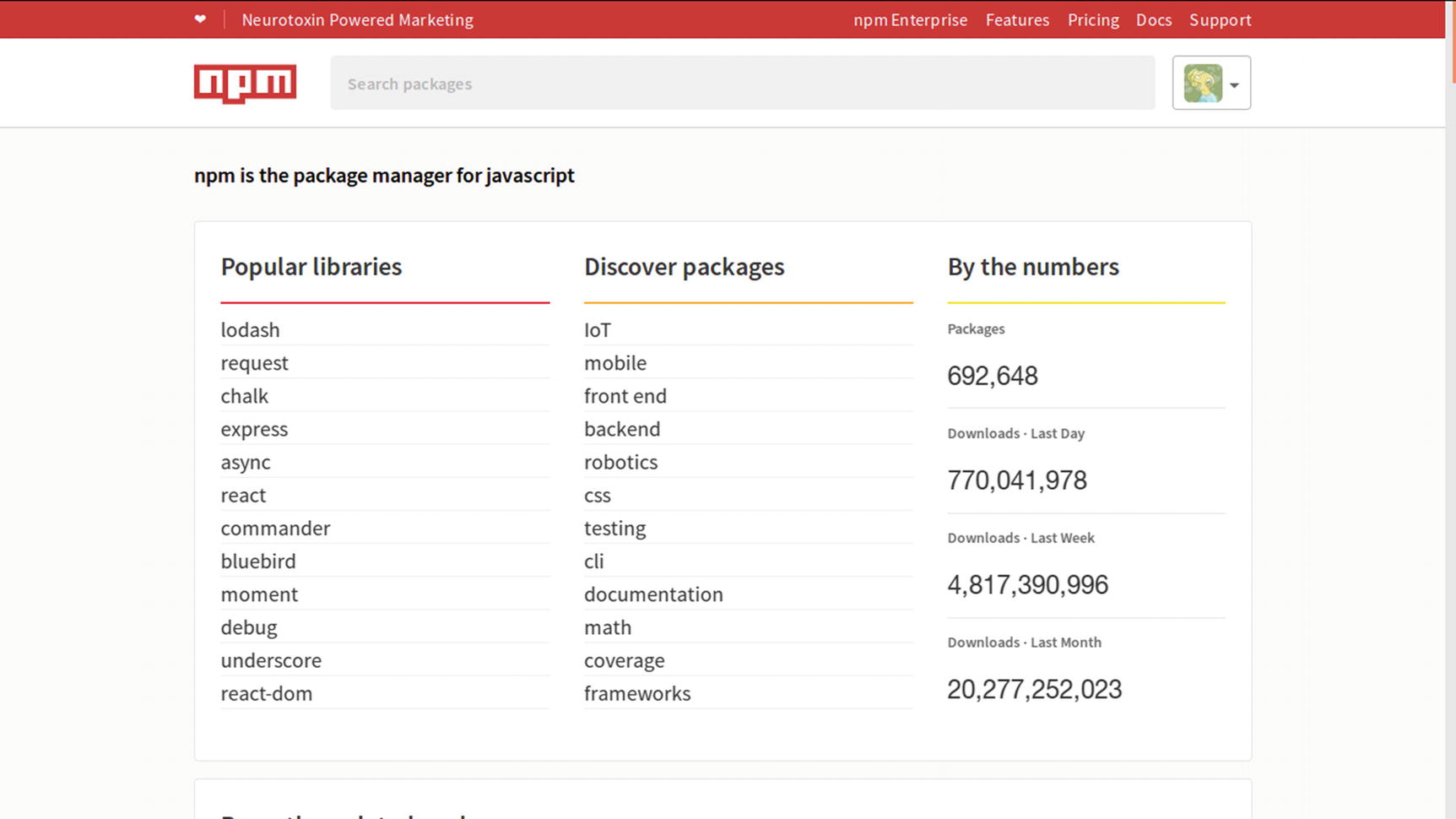This screenshot has width=1456, height=819.
Task: Open the frameworks category
Action: click(x=637, y=693)
